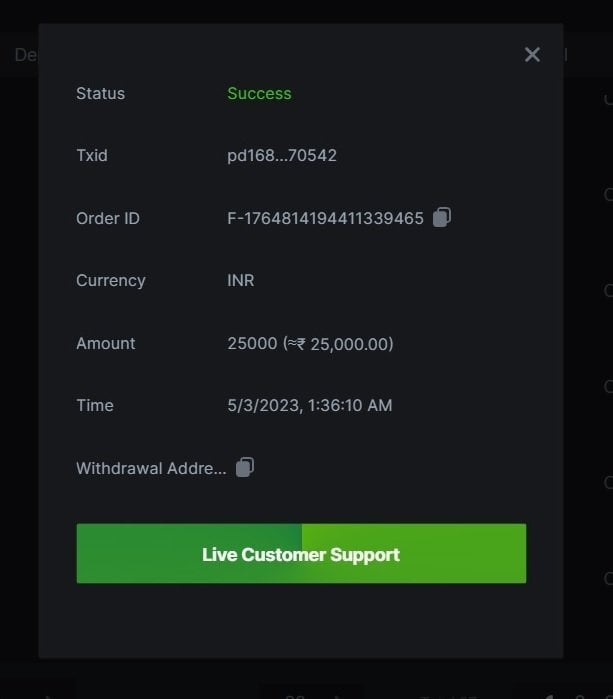This screenshot has width=613, height=699.
Task: Open Live Customer Support chat
Action: pyautogui.click(x=301, y=554)
